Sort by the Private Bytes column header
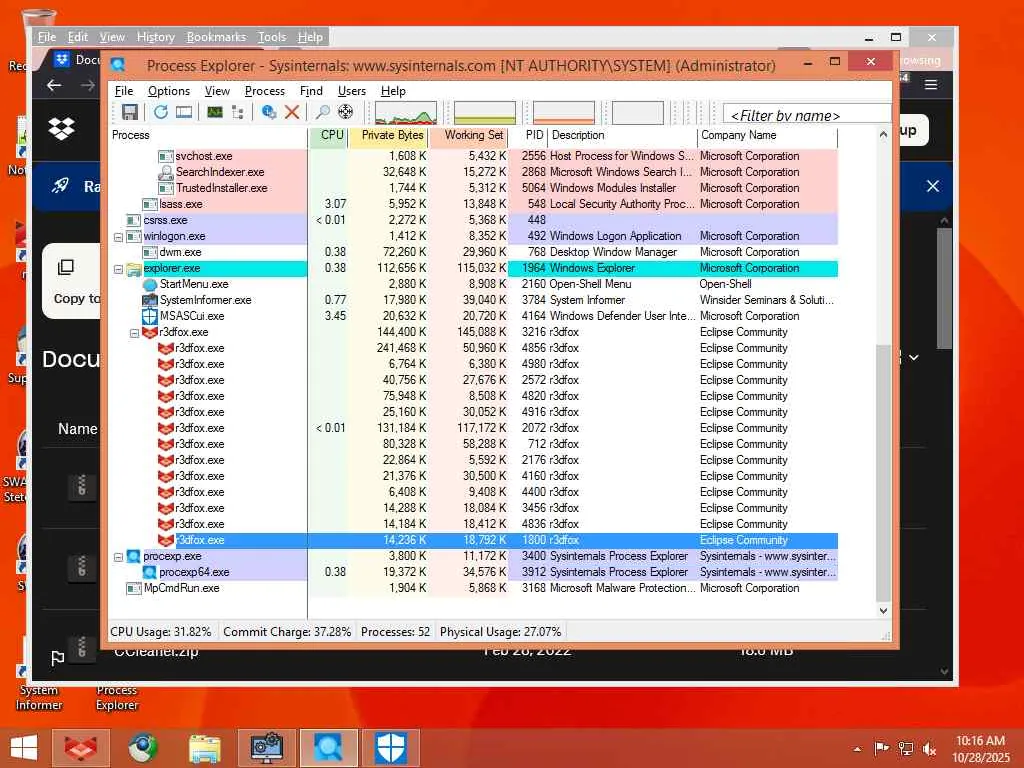The image size is (1024, 768). (389, 135)
